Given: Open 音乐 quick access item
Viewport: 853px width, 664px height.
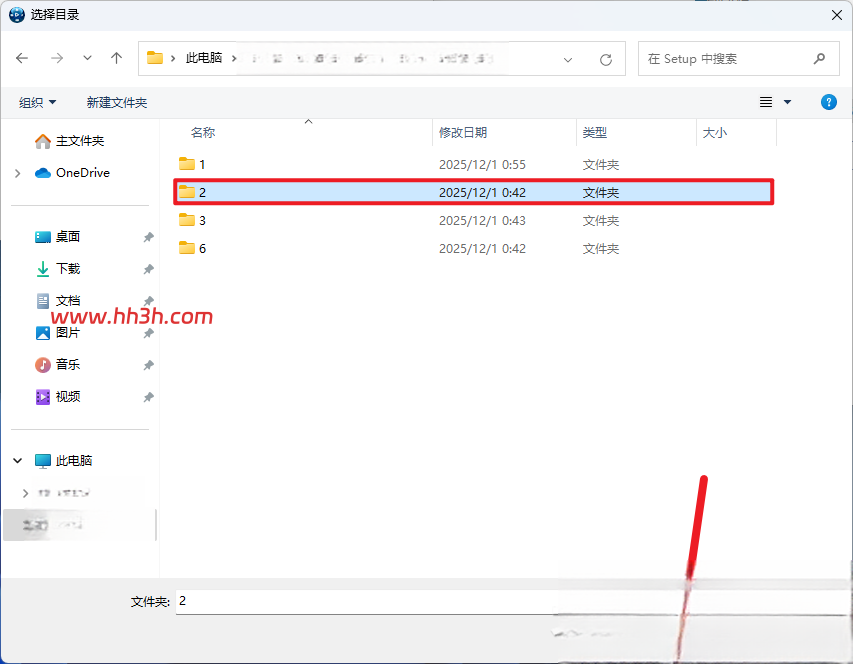Looking at the screenshot, I should (x=58, y=364).
